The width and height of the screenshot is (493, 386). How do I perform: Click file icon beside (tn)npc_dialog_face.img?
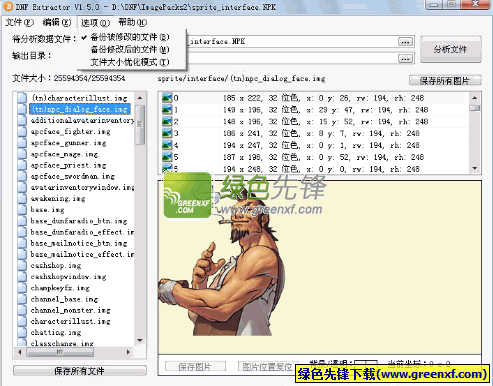(x=22, y=109)
